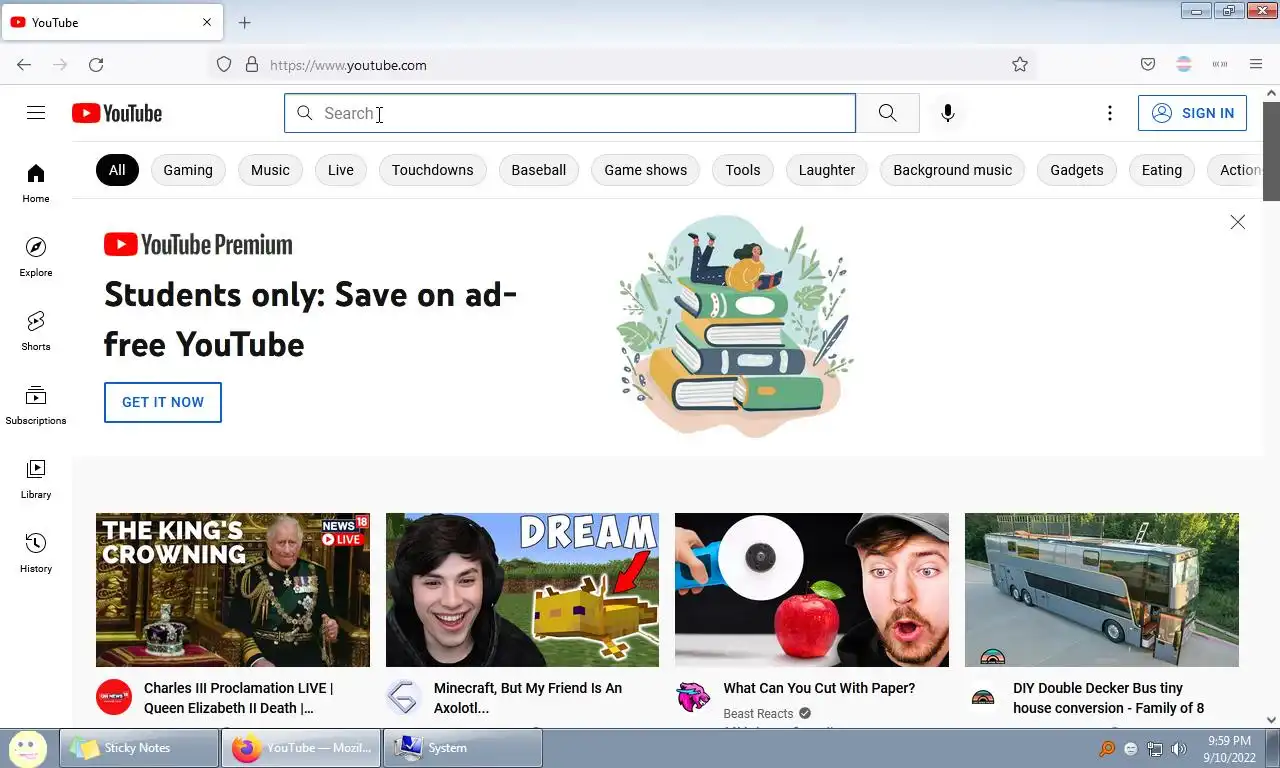Open The King's Crowning video thumbnail
Viewport: 1280px width, 768px height.
(233, 590)
